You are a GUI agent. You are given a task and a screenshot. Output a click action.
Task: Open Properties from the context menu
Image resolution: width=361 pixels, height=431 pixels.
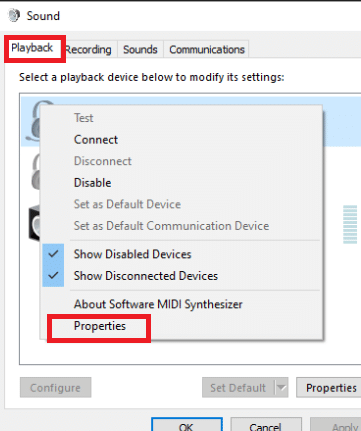coord(100,326)
